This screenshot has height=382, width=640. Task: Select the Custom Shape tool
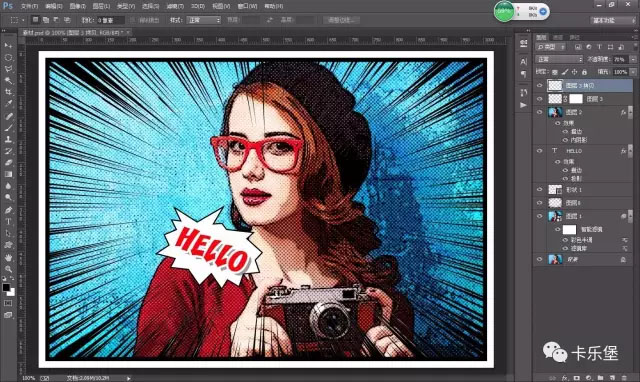(x=8, y=245)
